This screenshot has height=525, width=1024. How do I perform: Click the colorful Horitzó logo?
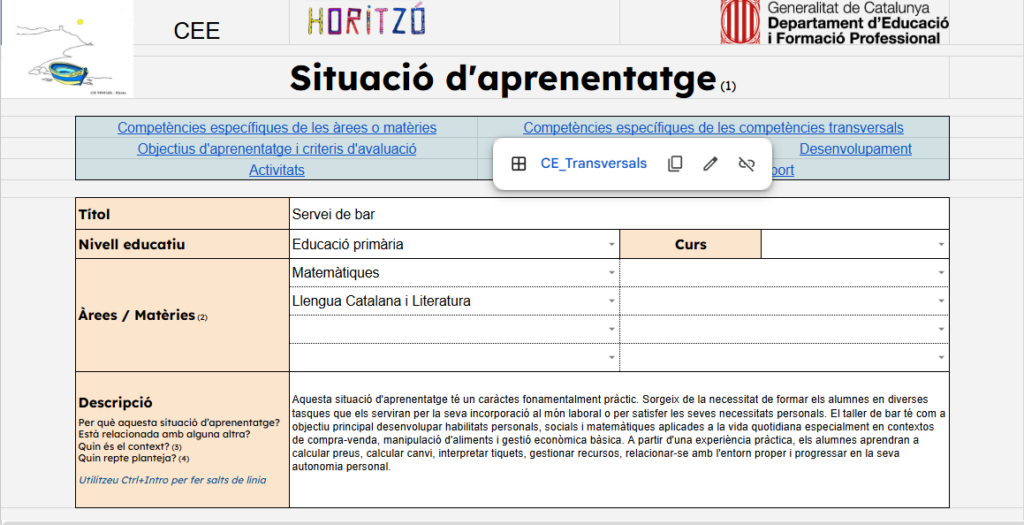point(366,20)
